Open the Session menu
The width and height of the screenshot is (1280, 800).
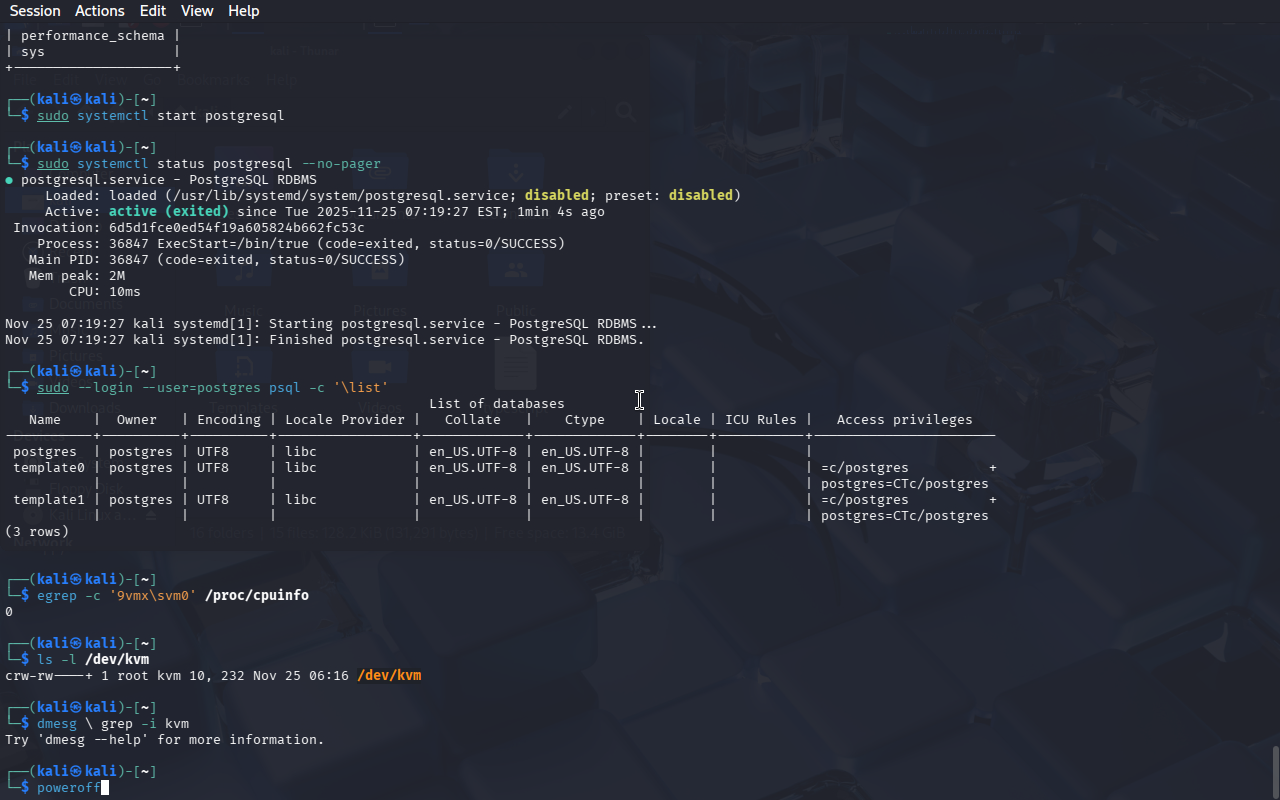35,11
